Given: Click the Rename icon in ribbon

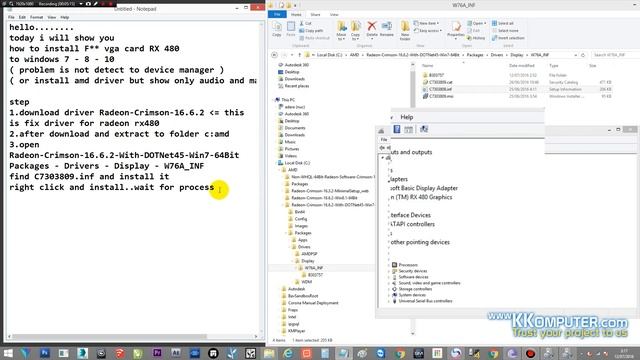Looking at the screenshot, I should (387, 29).
